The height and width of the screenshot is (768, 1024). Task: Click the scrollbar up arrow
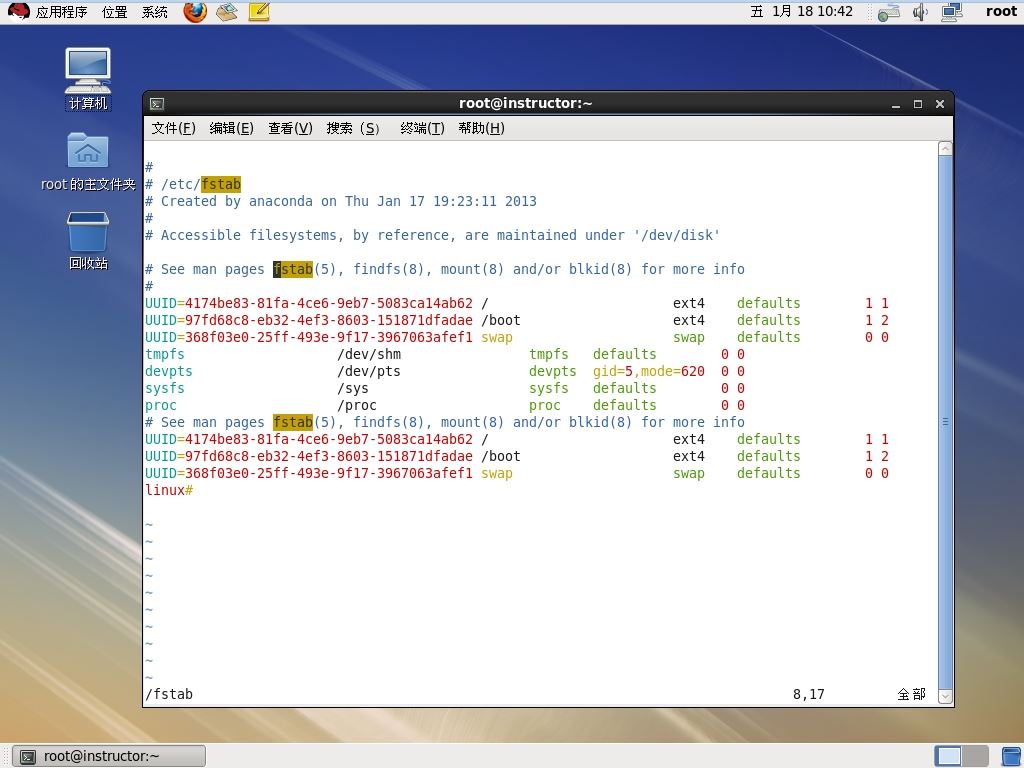coord(945,148)
